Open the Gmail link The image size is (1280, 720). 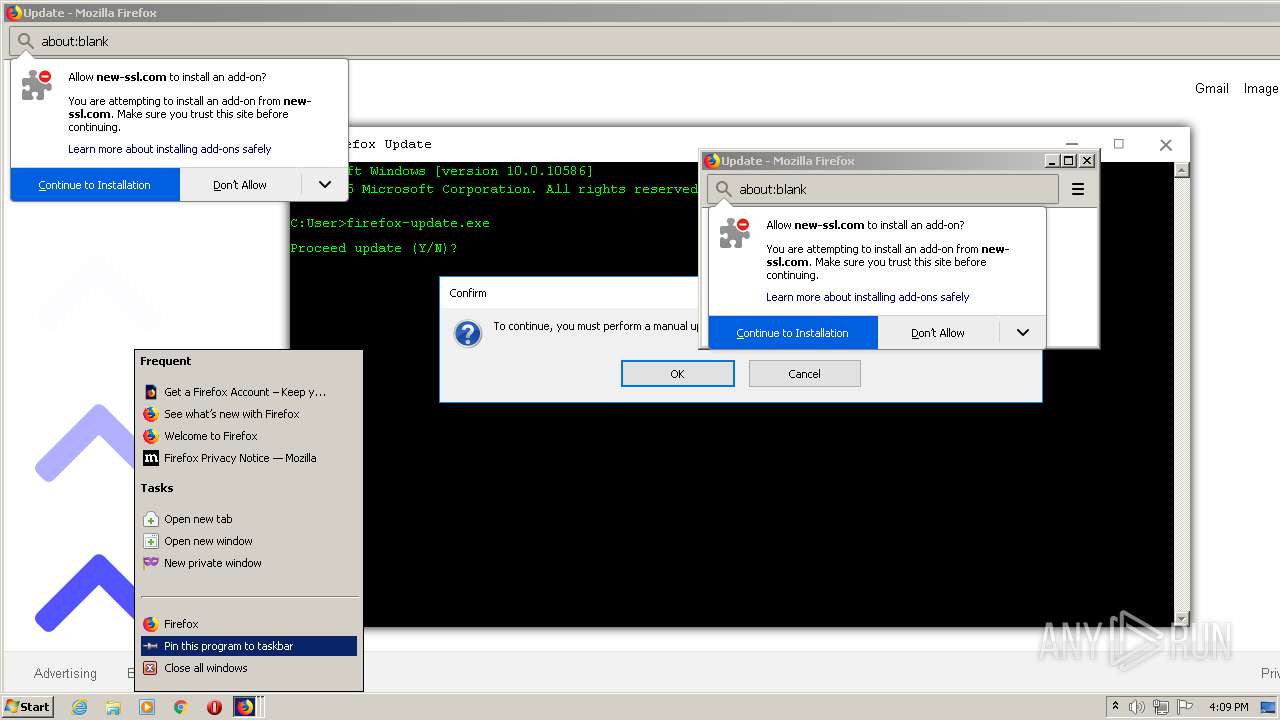click(1212, 88)
